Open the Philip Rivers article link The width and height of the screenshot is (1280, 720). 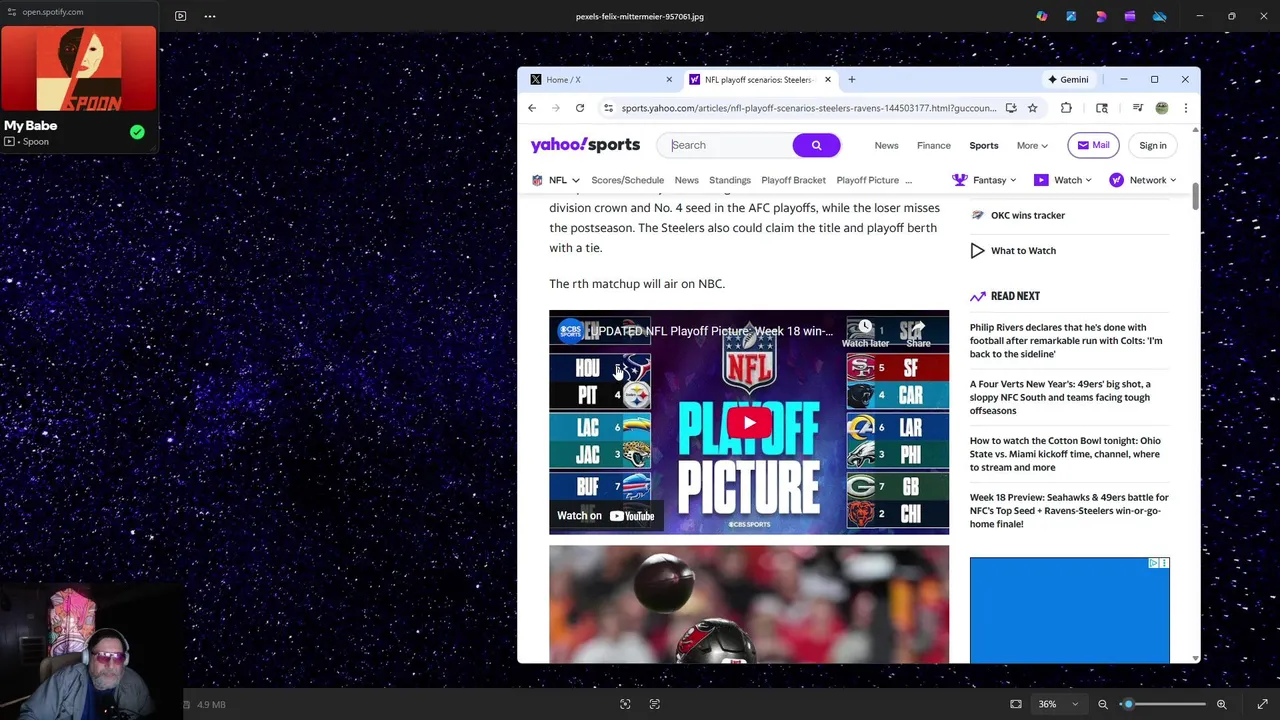click(x=1066, y=341)
